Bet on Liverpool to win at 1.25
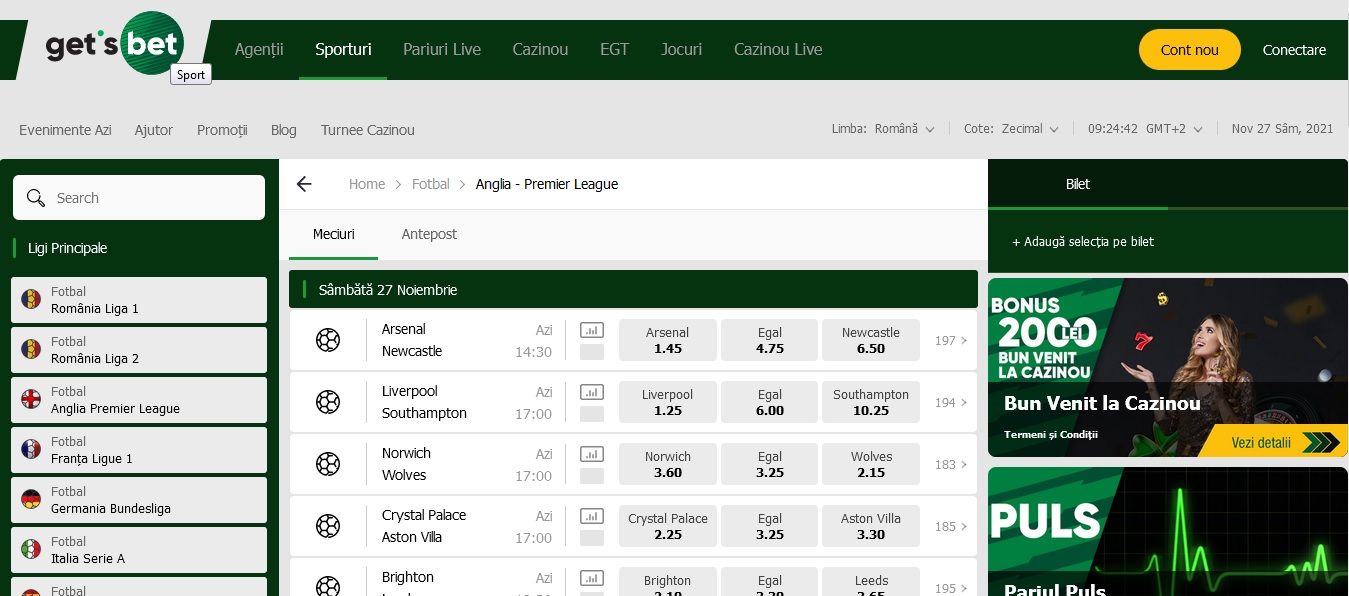 coord(668,402)
